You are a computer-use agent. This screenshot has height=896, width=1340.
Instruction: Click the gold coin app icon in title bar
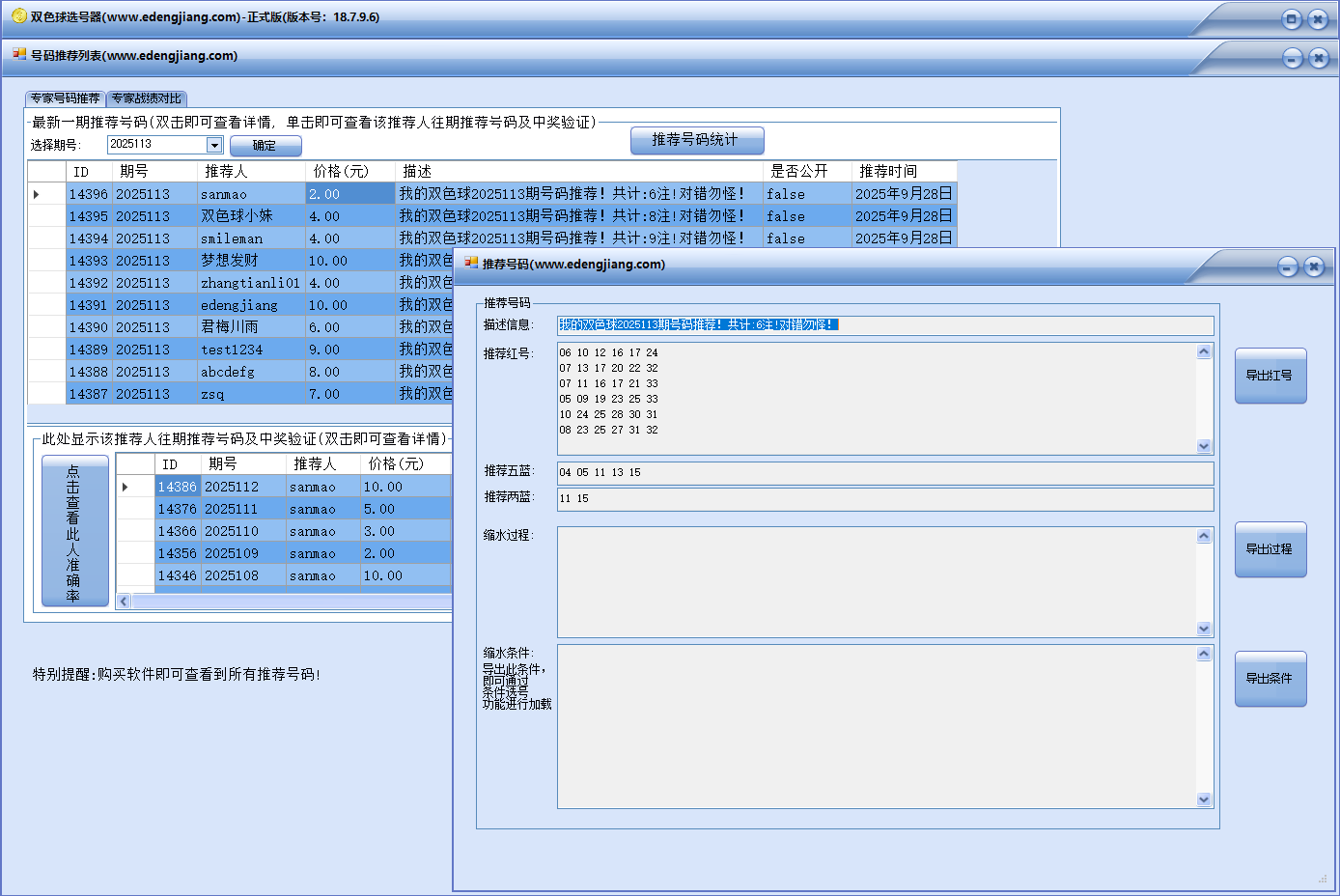tap(18, 16)
